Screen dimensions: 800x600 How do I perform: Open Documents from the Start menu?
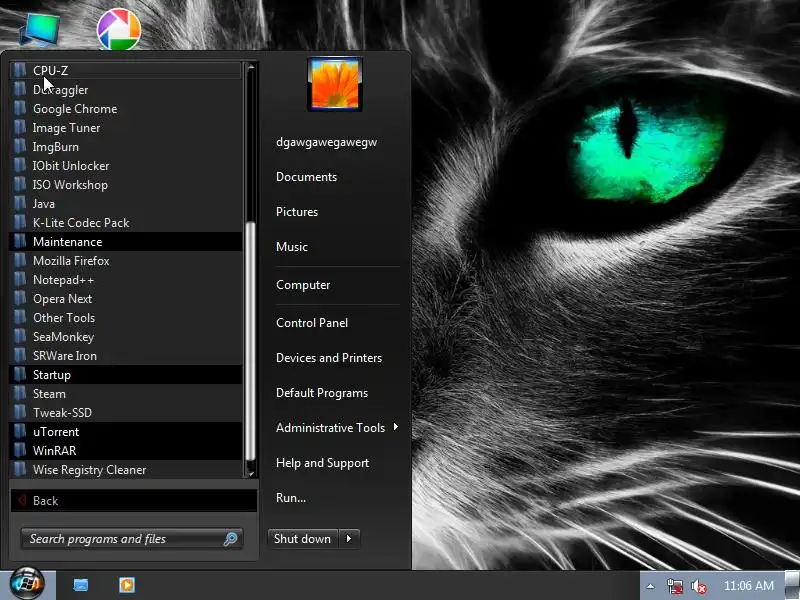click(x=307, y=177)
